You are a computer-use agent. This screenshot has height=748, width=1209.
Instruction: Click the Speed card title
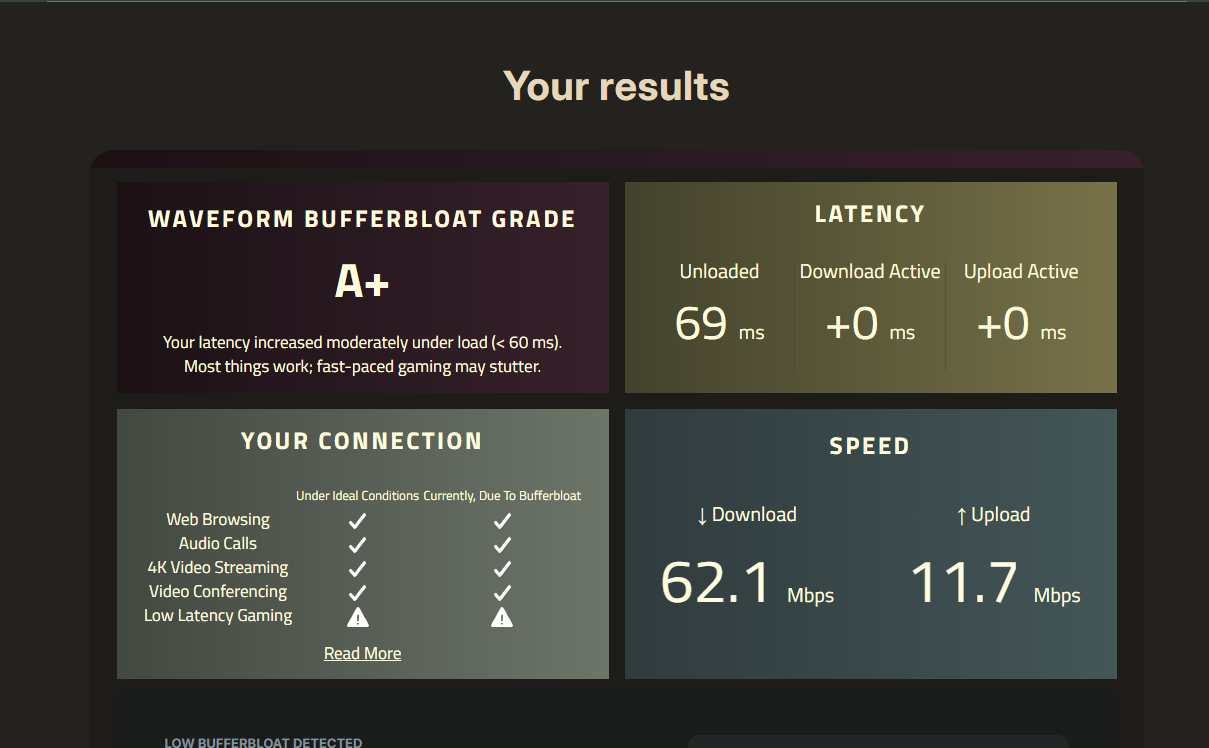coord(870,446)
